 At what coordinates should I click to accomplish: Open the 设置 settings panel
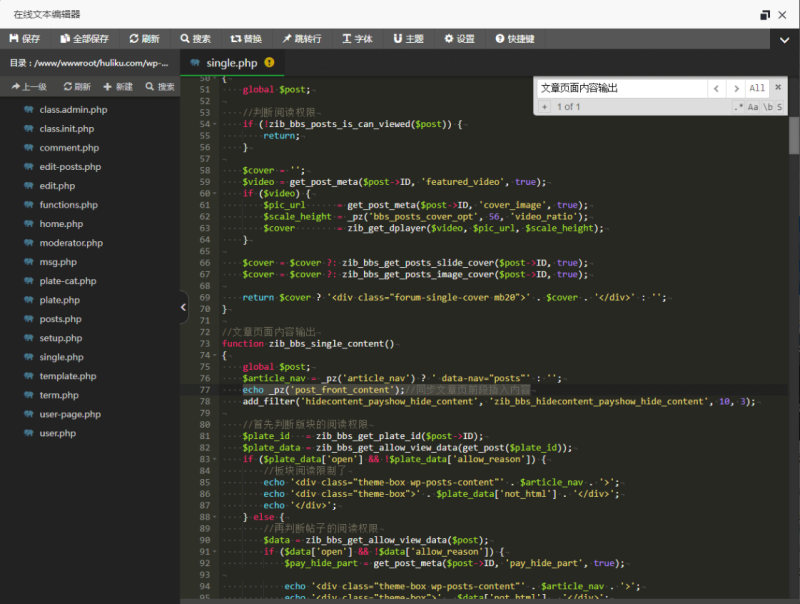pyautogui.click(x=459, y=39)
